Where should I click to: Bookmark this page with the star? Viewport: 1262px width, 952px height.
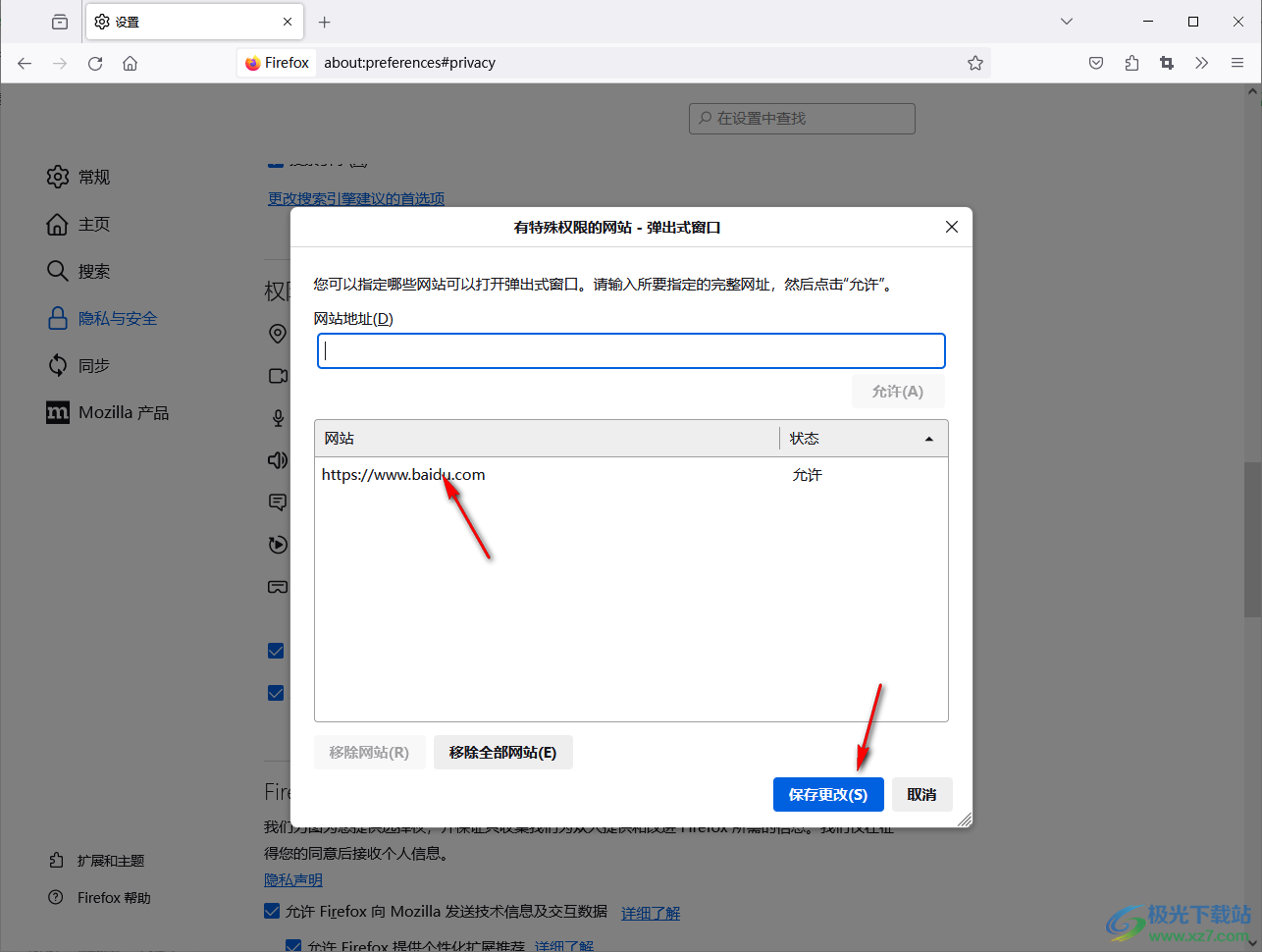[975, 63]
